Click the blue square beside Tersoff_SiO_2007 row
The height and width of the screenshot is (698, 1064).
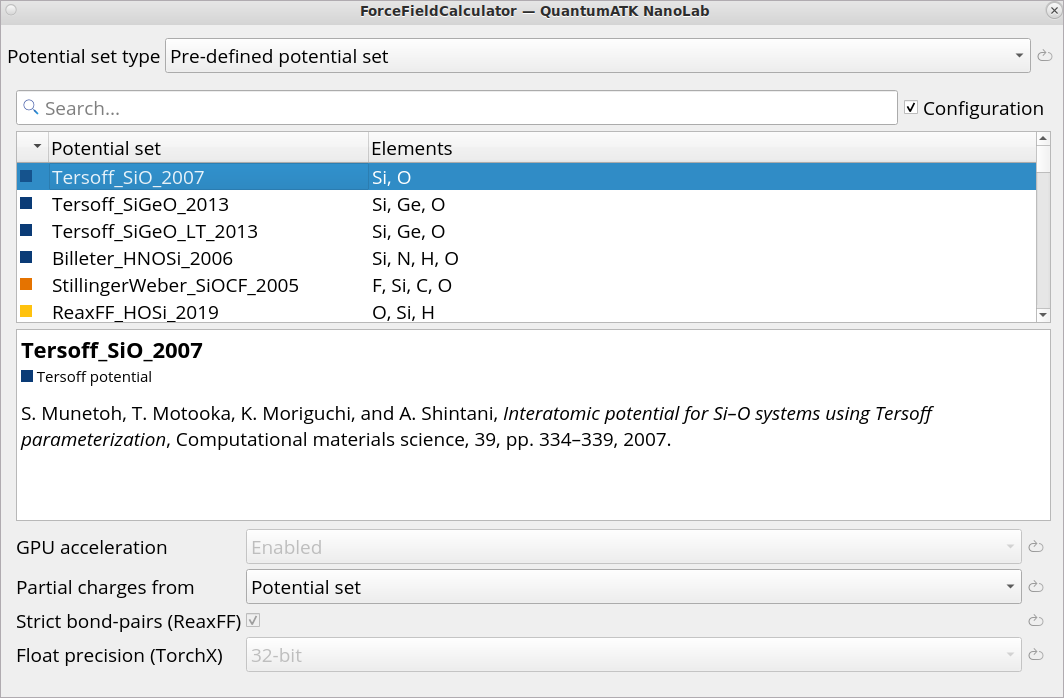26,176
